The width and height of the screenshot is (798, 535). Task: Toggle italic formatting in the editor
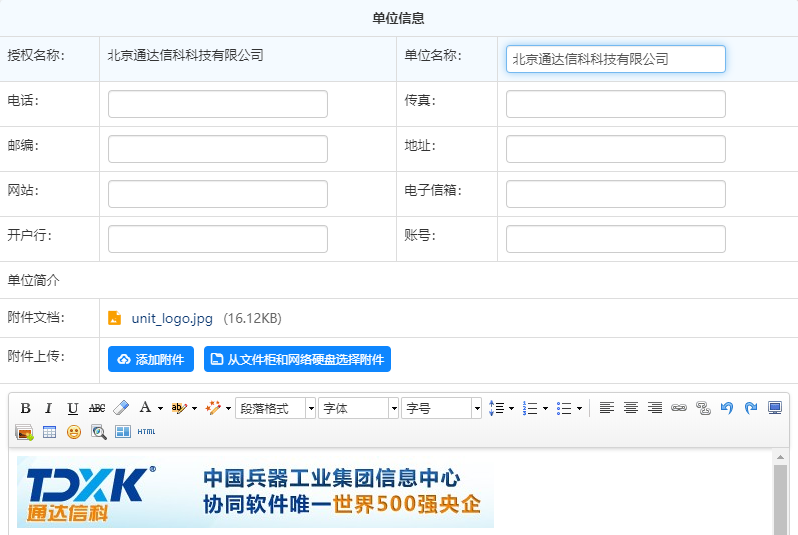pos(49,408)
